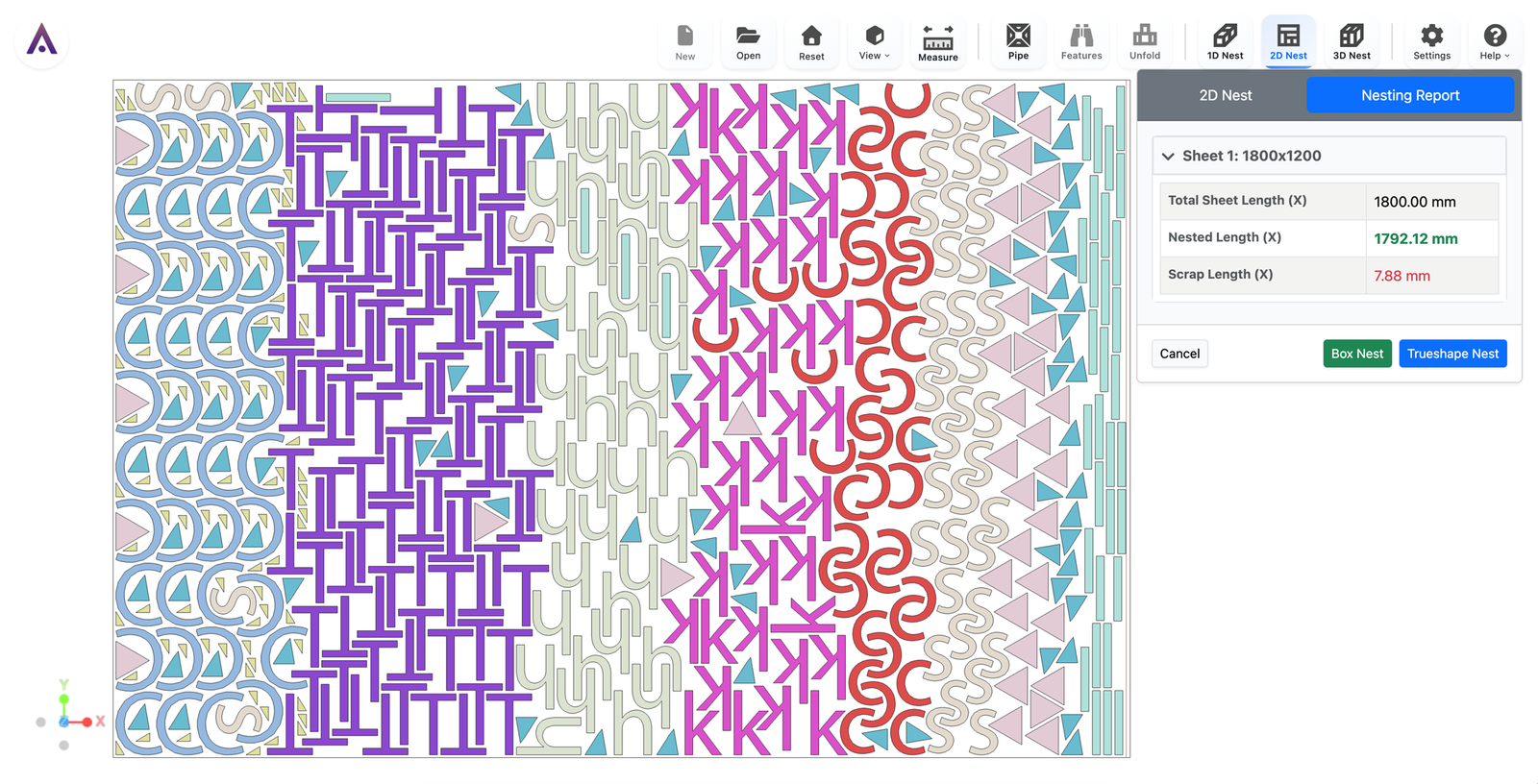Click the Nested Length (X) label
The height and width of the screenshot is (784, 1538).
point(1225,237)
